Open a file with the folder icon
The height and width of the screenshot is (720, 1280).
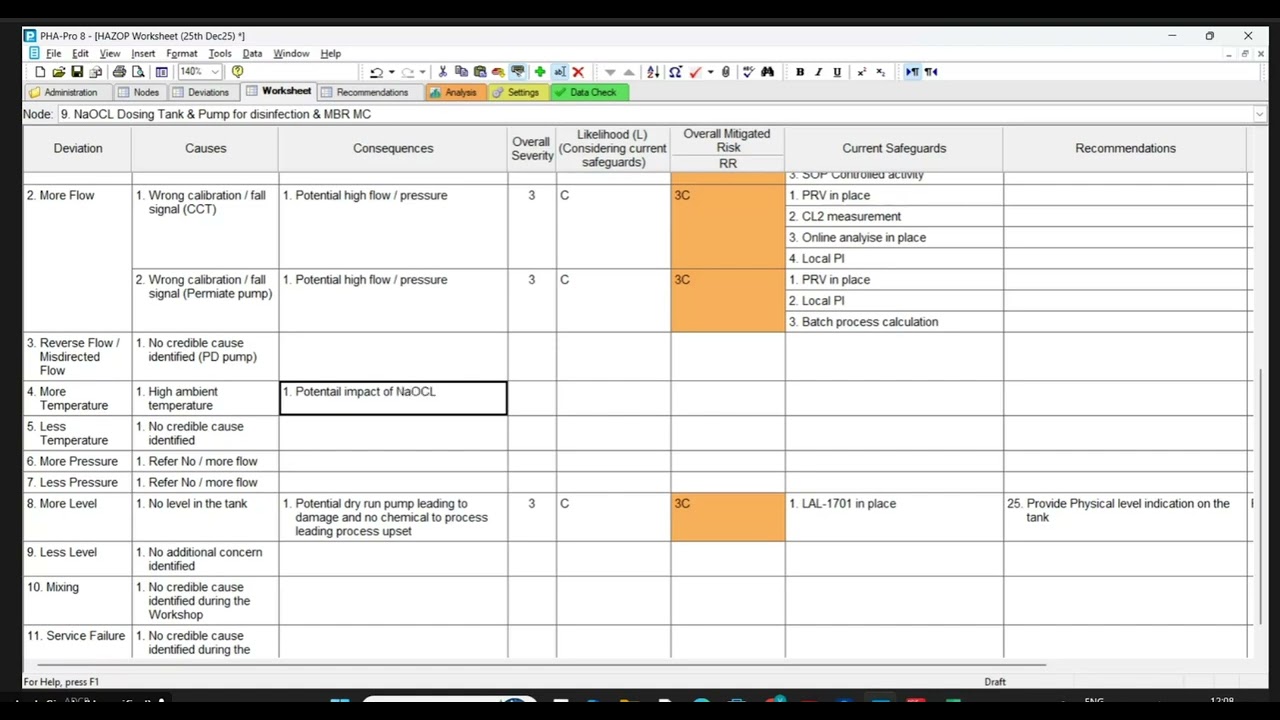tap(59, 72)
